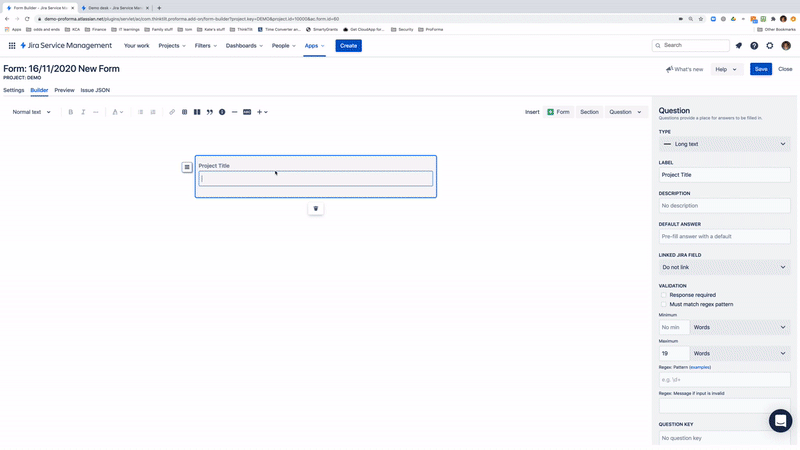Click the Jira Search box
This screenshot has height=450, width=800.
coord(691,45)
